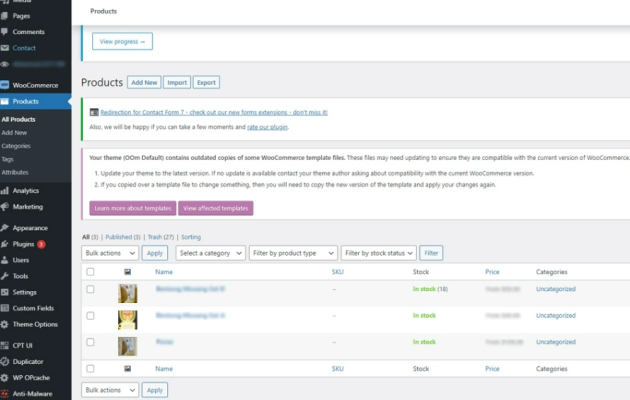This screenshot has width=630, height=400.
Task: Click View affected templates button
Action: pyautogui.click(x=216, y=208)
